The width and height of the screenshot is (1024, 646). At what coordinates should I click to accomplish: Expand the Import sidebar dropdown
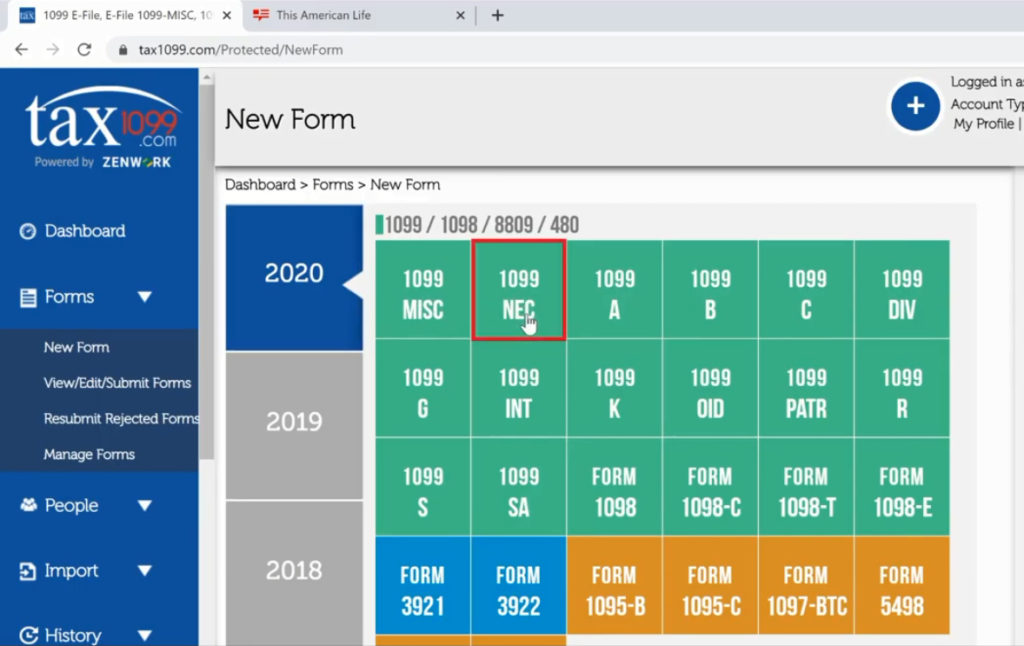143,570
